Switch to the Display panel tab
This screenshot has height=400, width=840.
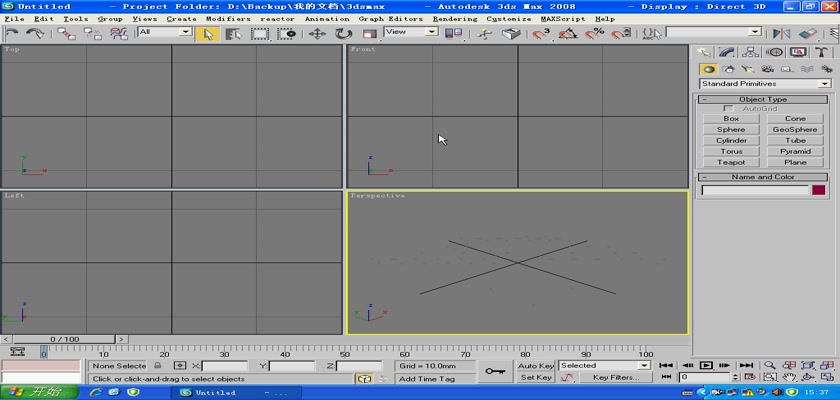point(798,52)
